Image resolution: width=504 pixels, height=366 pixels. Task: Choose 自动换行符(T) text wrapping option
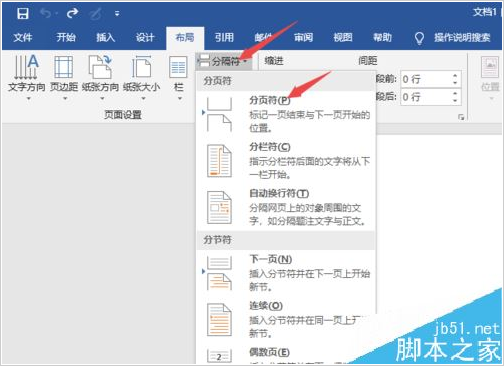pyautogui.click(x=287, y=207)
